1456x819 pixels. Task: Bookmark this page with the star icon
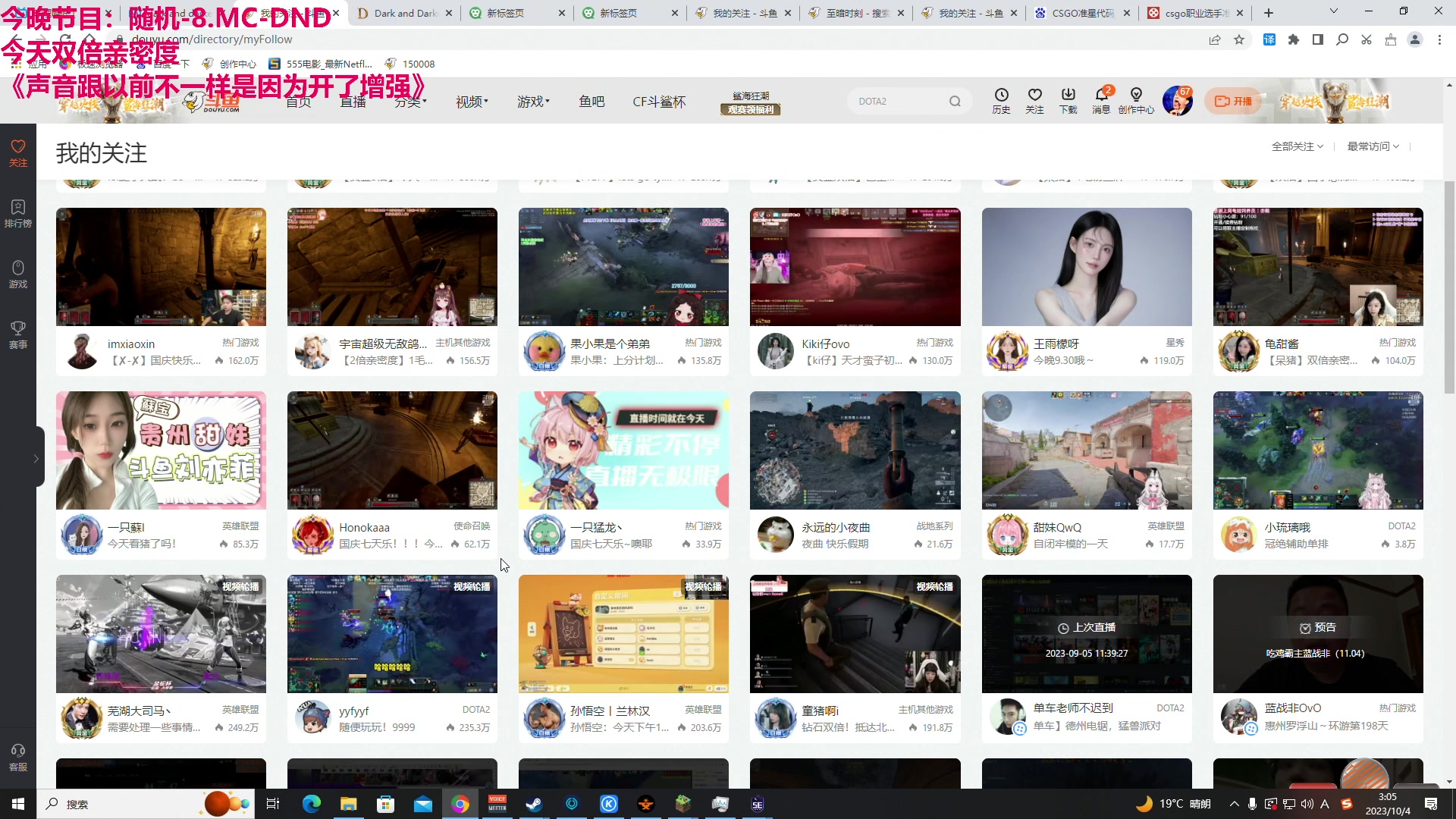[x=1240, y=39]
